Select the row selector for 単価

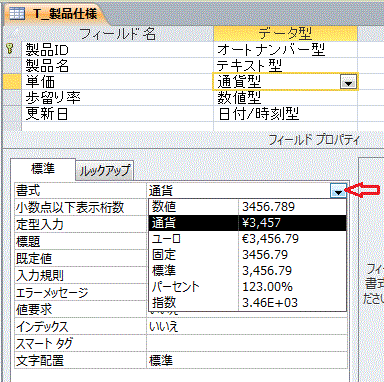coord(12,82)
